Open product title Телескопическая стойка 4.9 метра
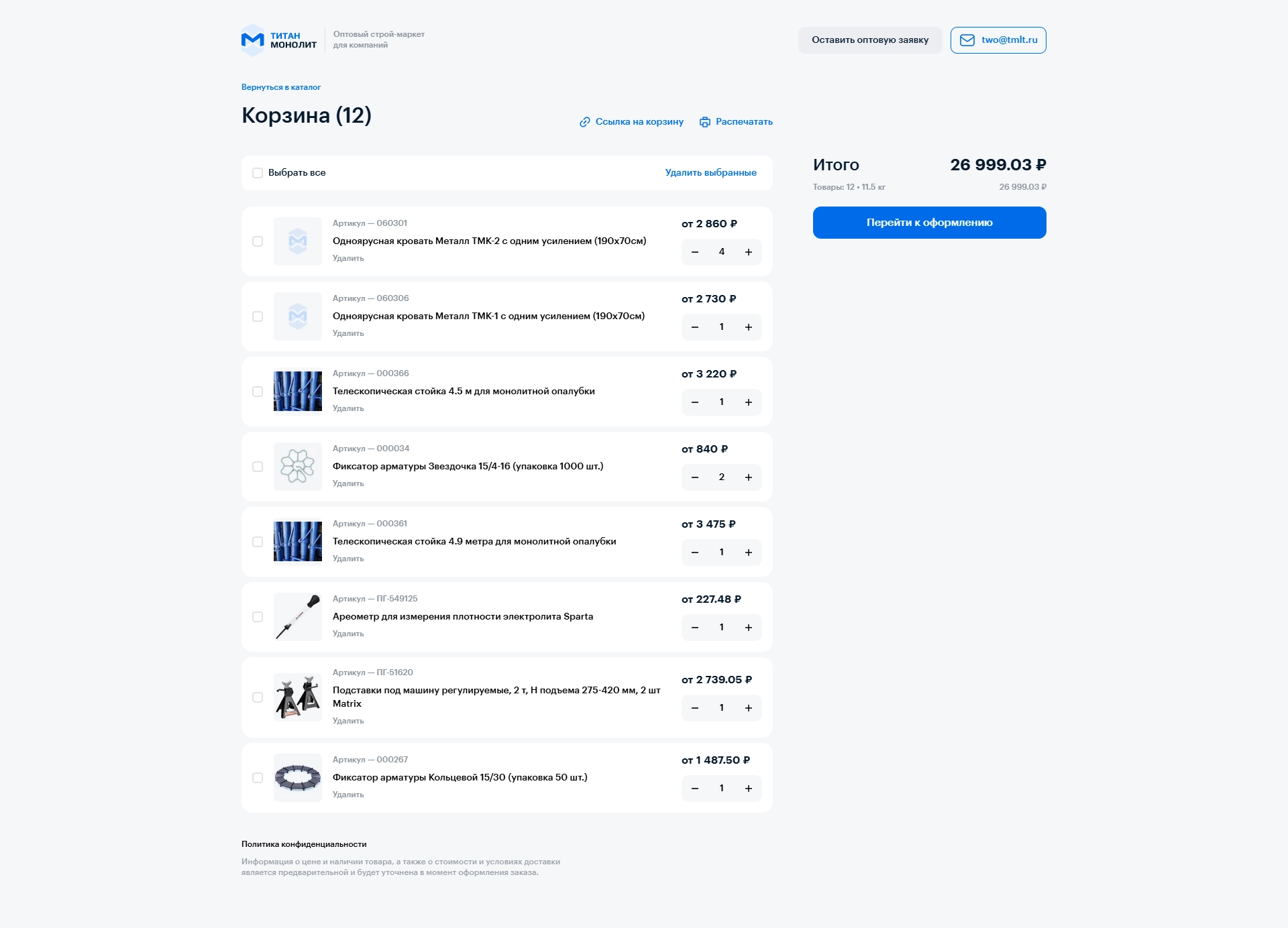Image resolution: width=1288 pixels, height=928 pixels. coord(474,542)
